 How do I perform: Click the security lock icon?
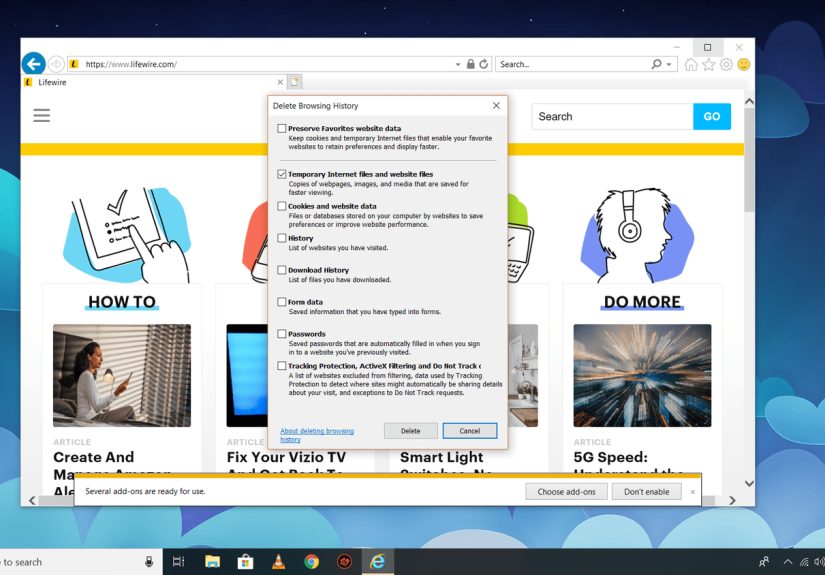click(x=471, y=64)
